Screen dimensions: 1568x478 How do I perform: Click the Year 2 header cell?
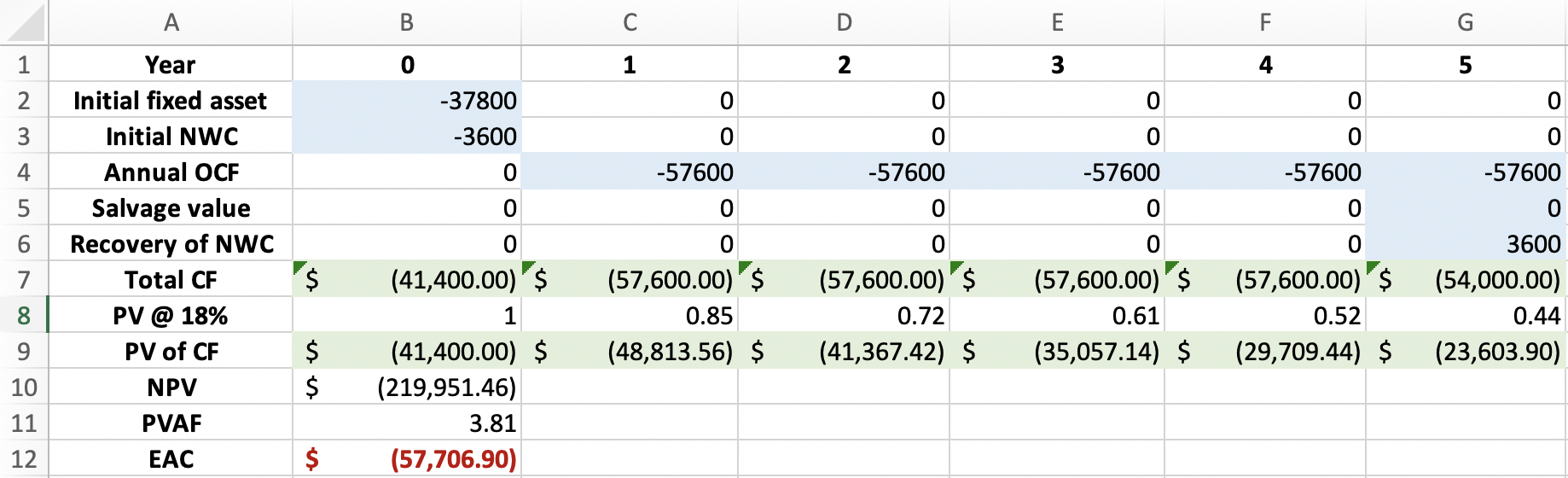(x=844, y=64)
